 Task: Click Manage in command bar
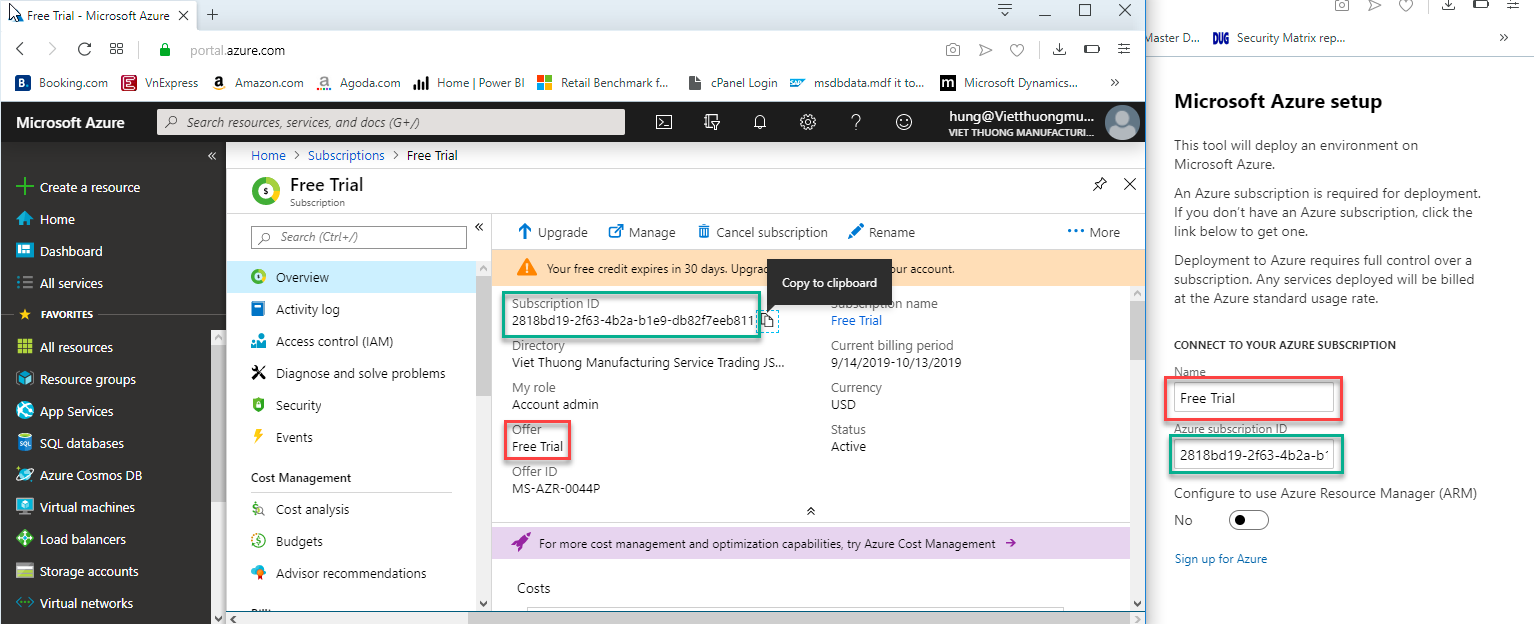[x=642, y=232]
